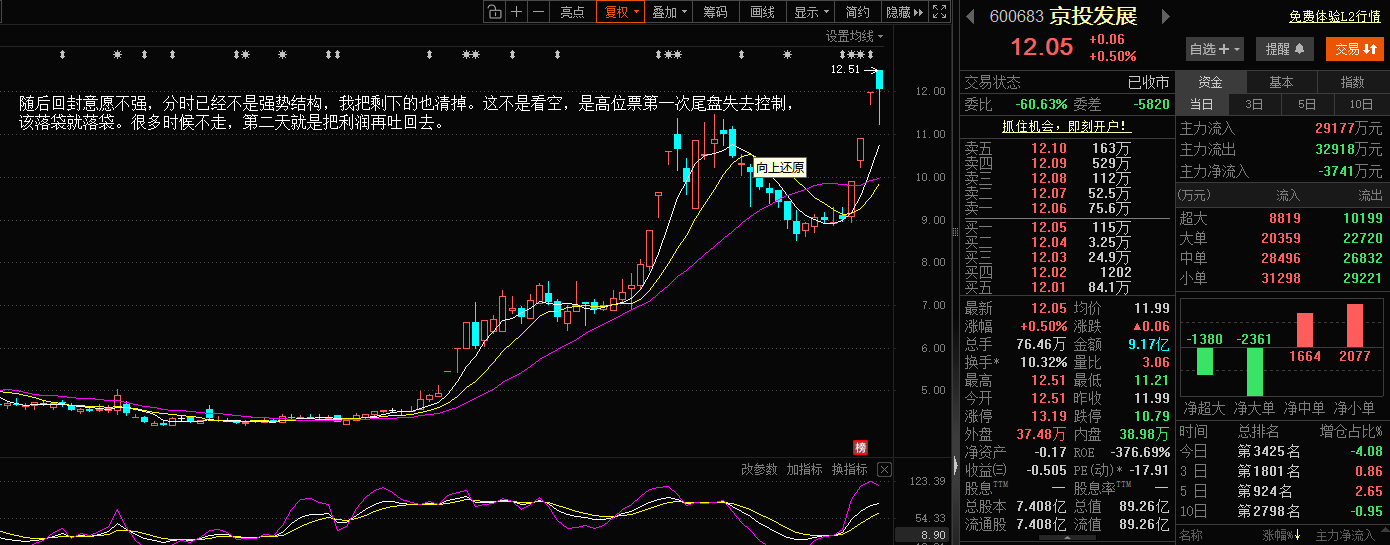Image resolution: width=1390 pixels, height=545 pixels.
Task: Toggle 画线 drawing tools
Action: (x=762, y=12)
